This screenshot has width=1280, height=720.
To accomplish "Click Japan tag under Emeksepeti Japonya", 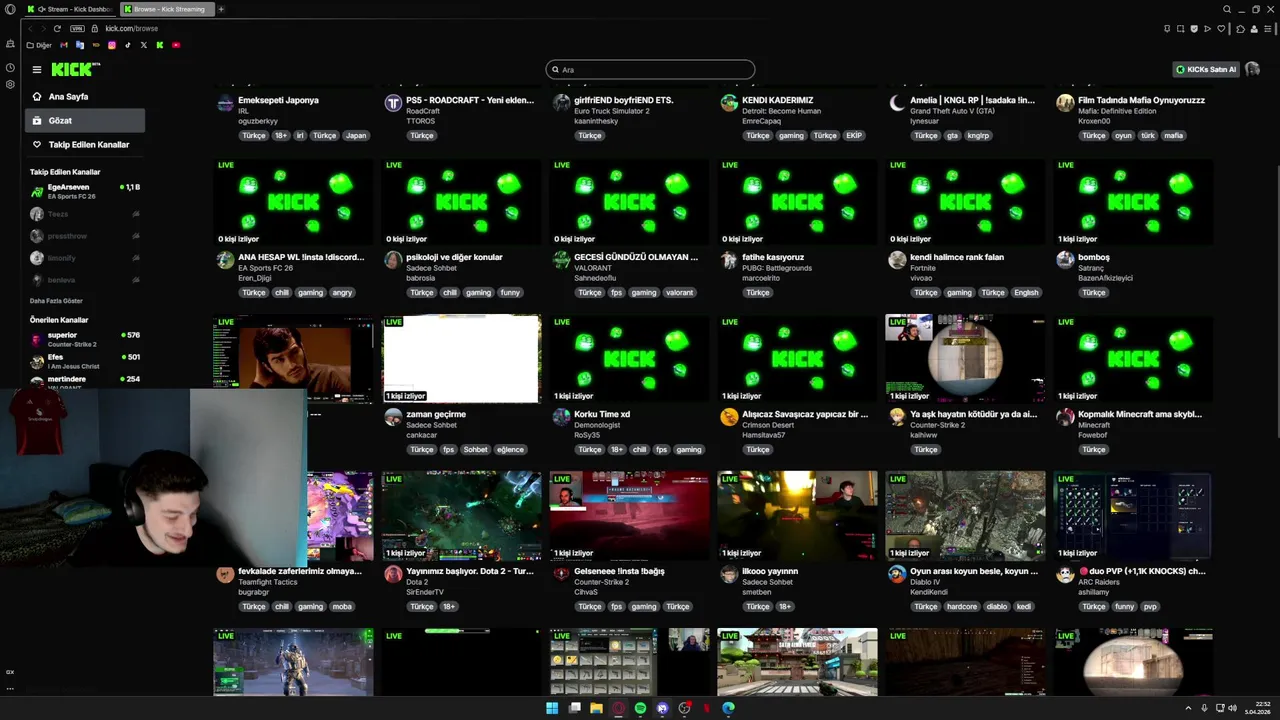I will pyautogui.click(x=356, y=136).
